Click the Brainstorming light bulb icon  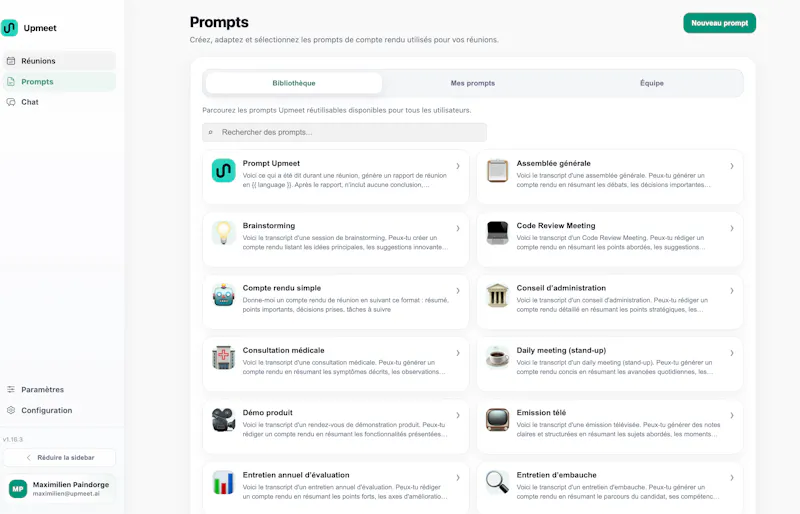pyautogui.click(x=223, y=233)
